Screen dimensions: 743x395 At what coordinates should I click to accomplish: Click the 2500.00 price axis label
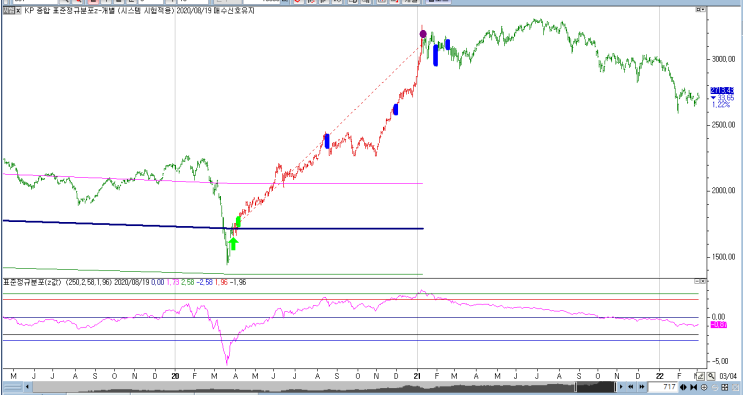723,125
